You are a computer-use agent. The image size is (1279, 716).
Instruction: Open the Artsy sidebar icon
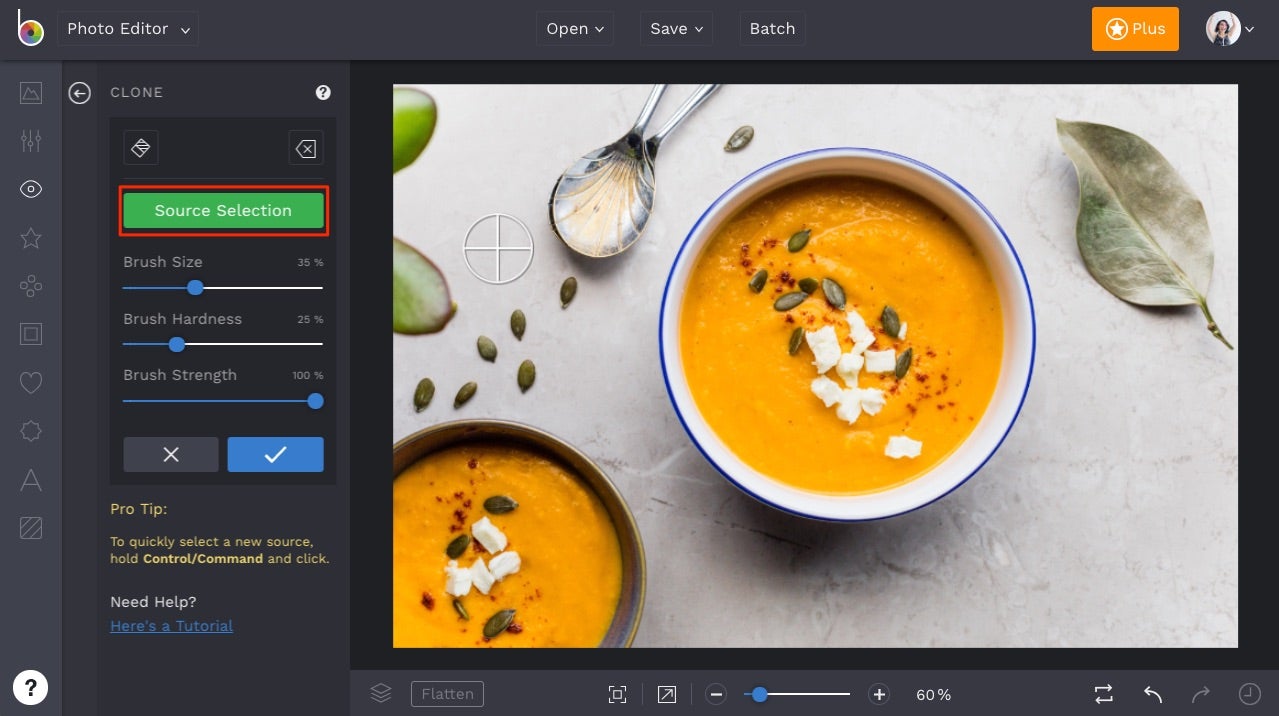(31, 286)
